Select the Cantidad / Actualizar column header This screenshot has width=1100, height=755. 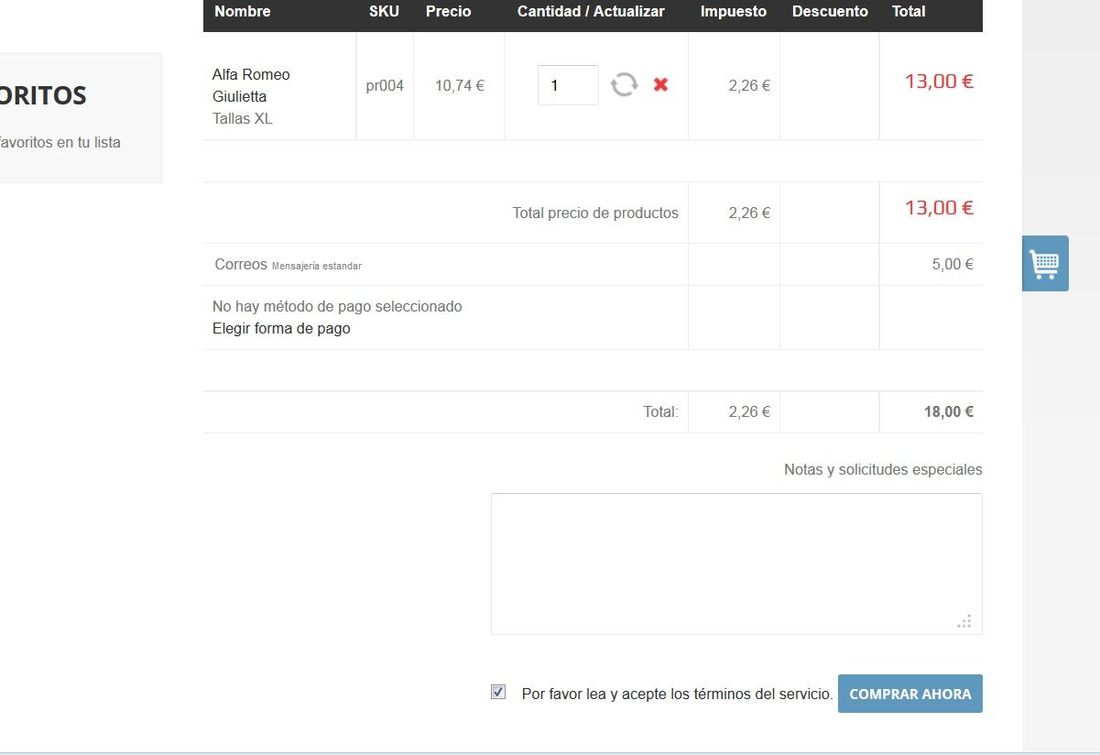[591, 11]
